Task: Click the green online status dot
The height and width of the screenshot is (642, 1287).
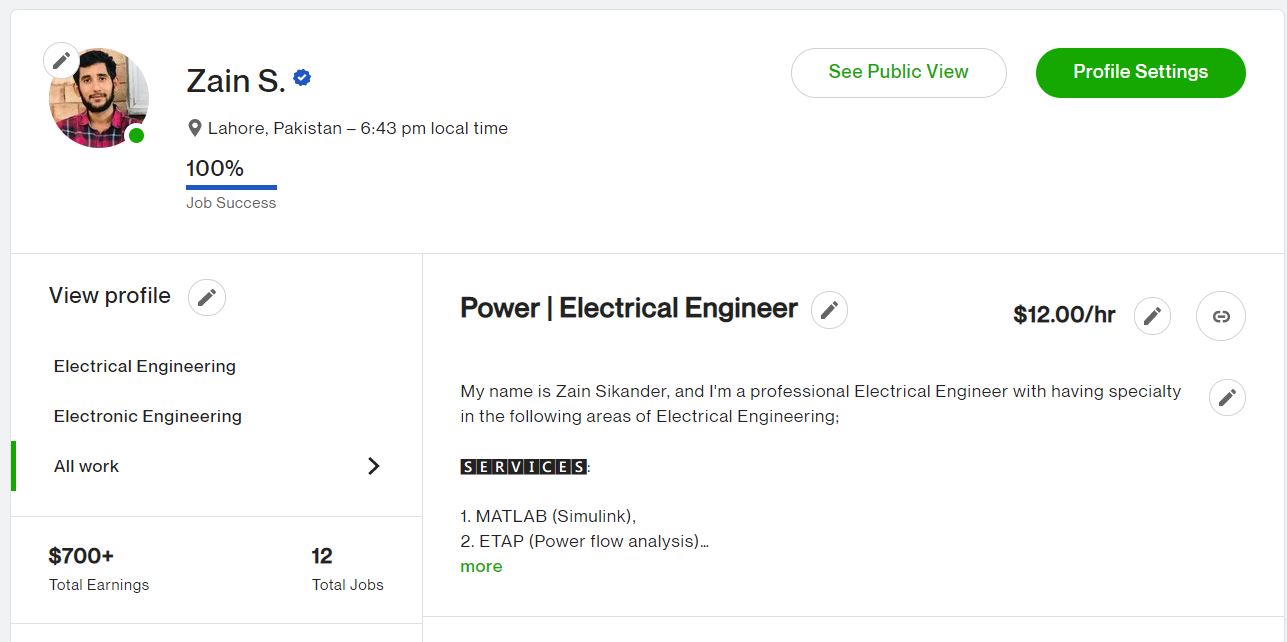Action: pos(136,136)
